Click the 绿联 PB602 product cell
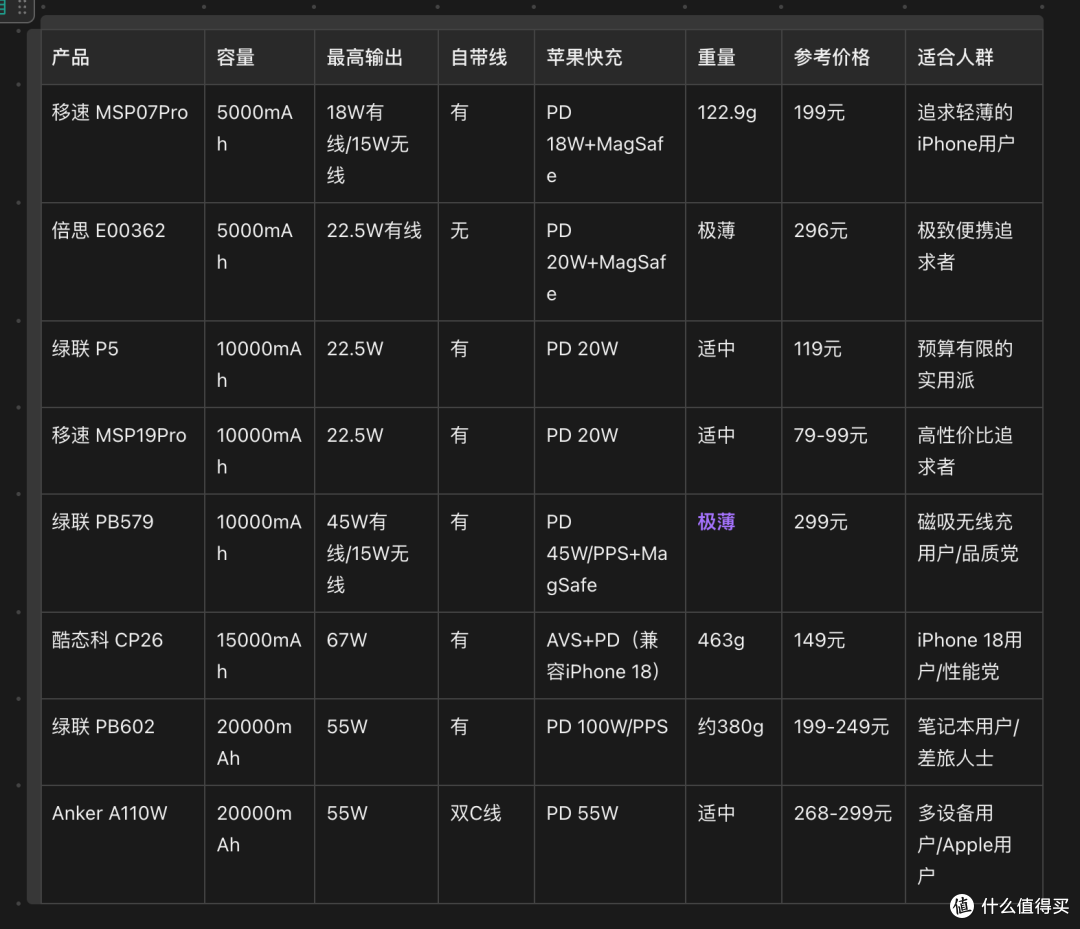Viewport: 1080px width, 929px height. 123,742
